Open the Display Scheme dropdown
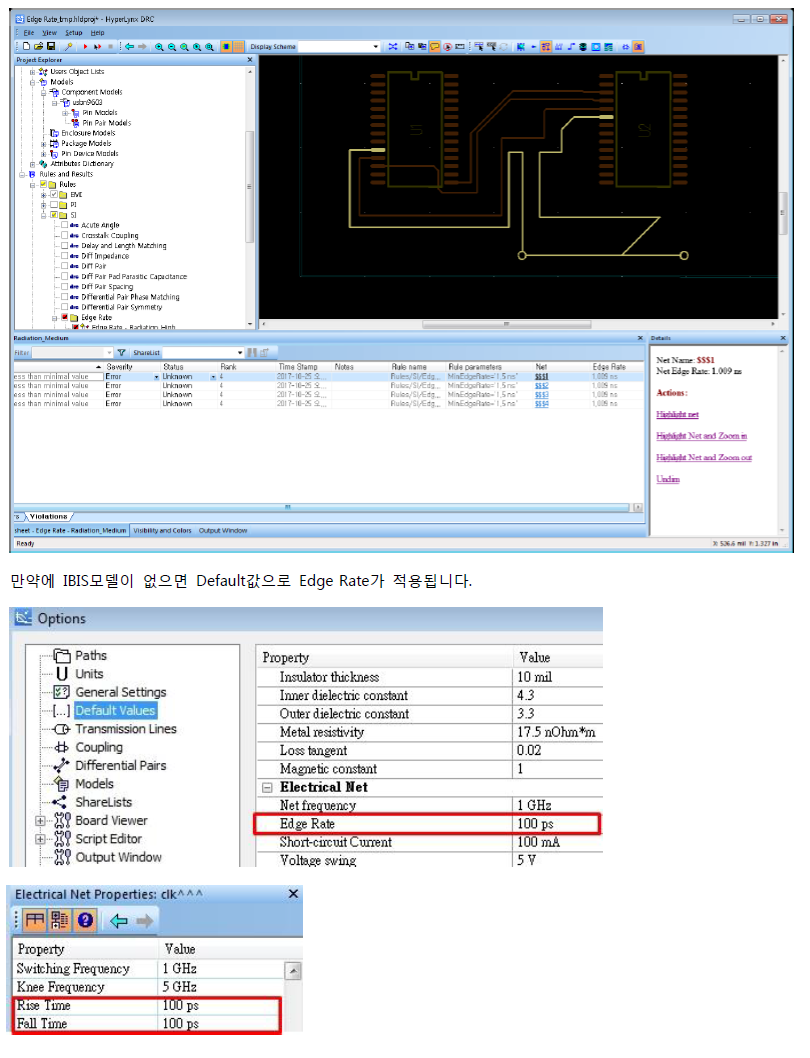This screenshot has height=1058, width=810. click(x=376, y=47)
